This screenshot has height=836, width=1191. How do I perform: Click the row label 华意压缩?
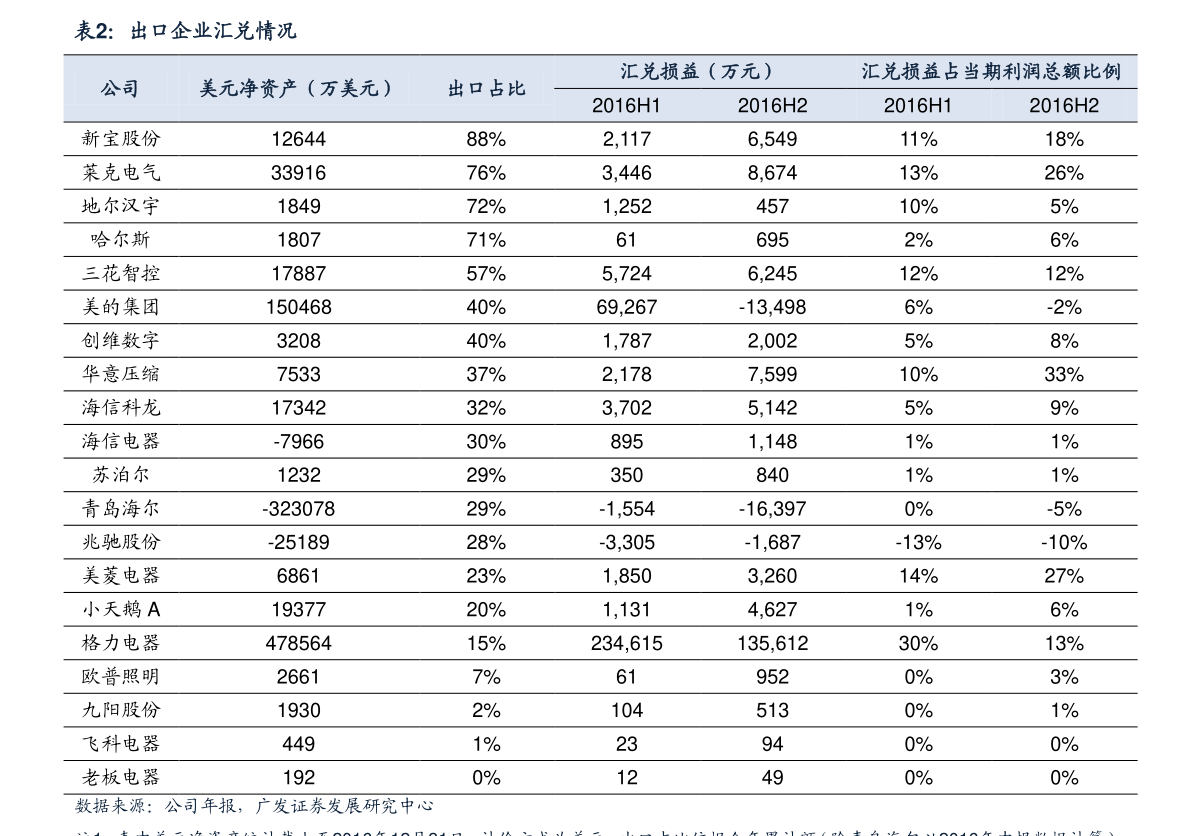click(x=121, y=374)
